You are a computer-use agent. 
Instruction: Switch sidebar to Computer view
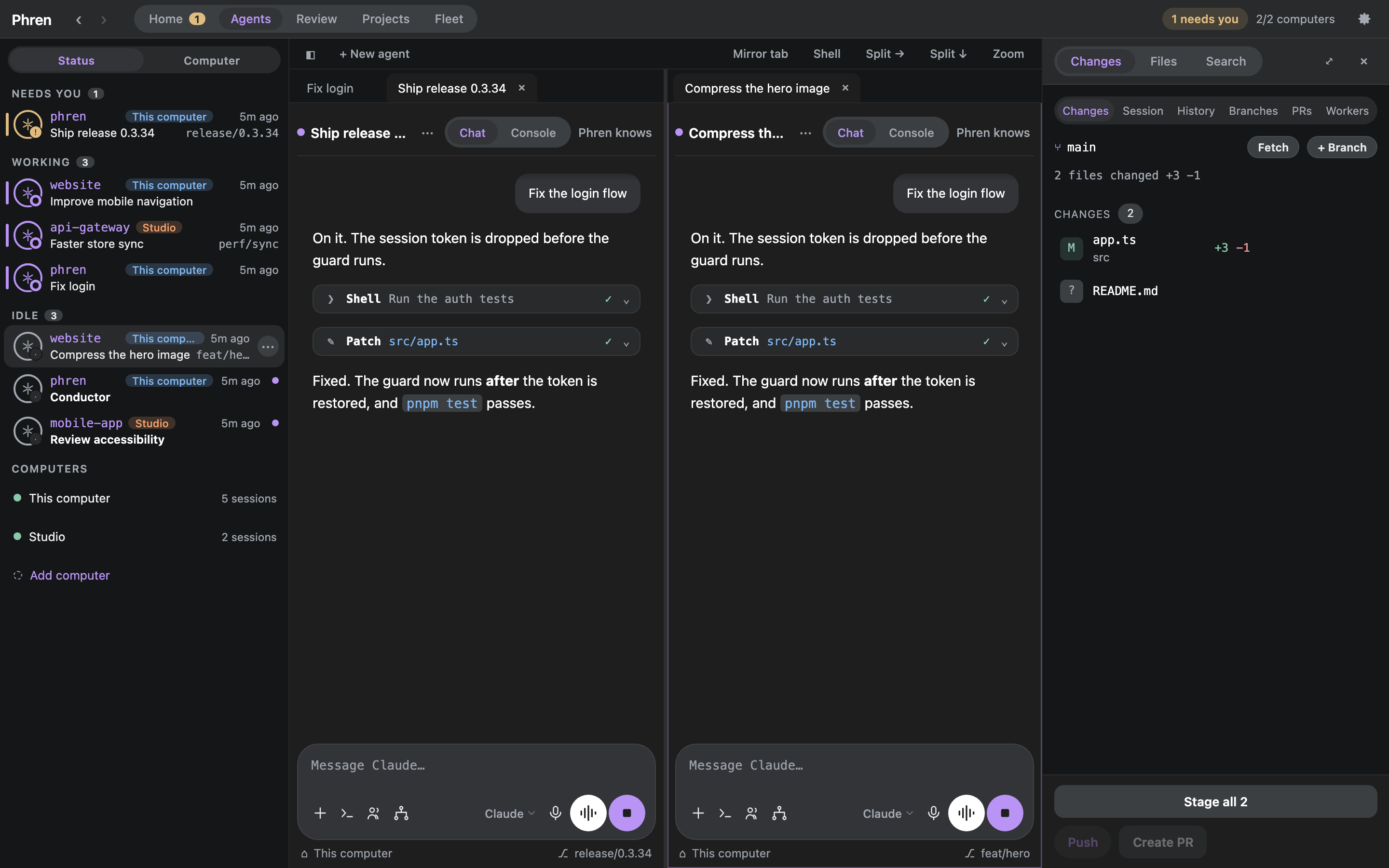point(211,60)
